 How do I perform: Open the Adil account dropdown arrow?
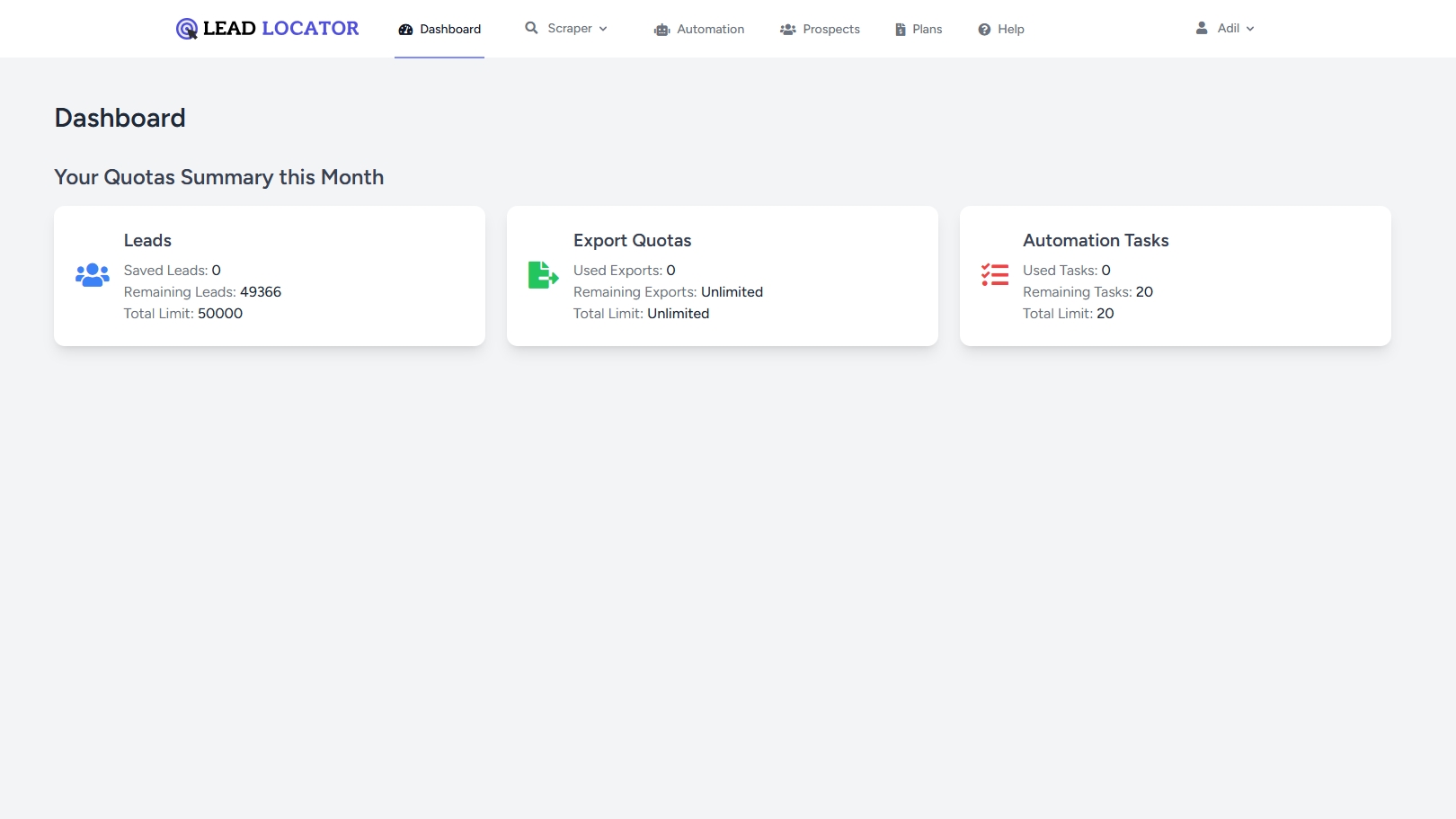click(1250, 29)
